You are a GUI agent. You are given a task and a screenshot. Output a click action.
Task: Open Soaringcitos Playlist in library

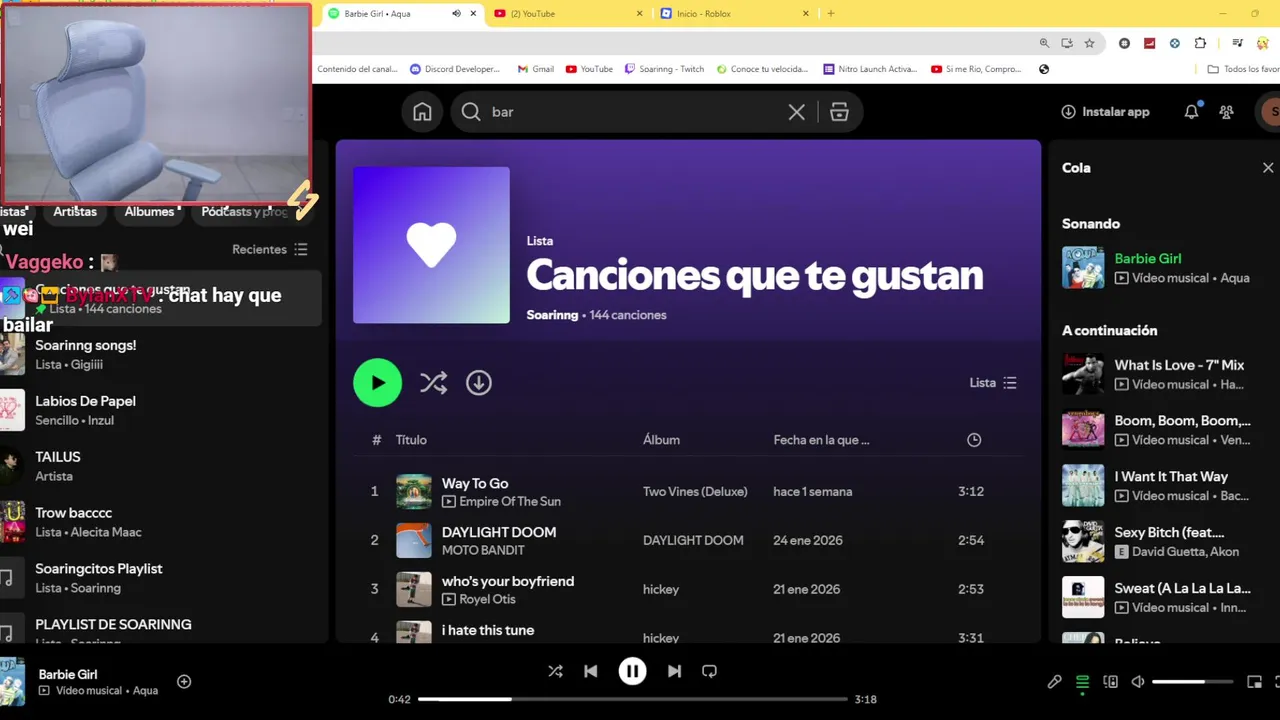pos(160,578)
